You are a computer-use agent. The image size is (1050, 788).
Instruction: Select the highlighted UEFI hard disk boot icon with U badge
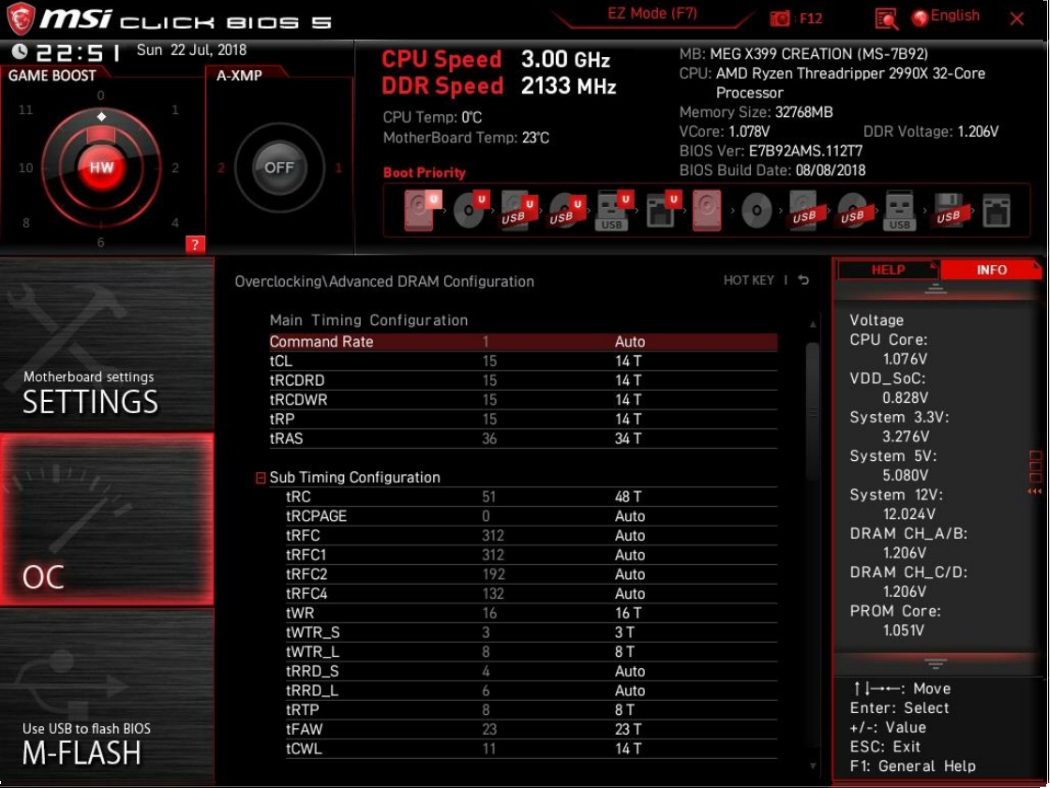pos(422,210)
